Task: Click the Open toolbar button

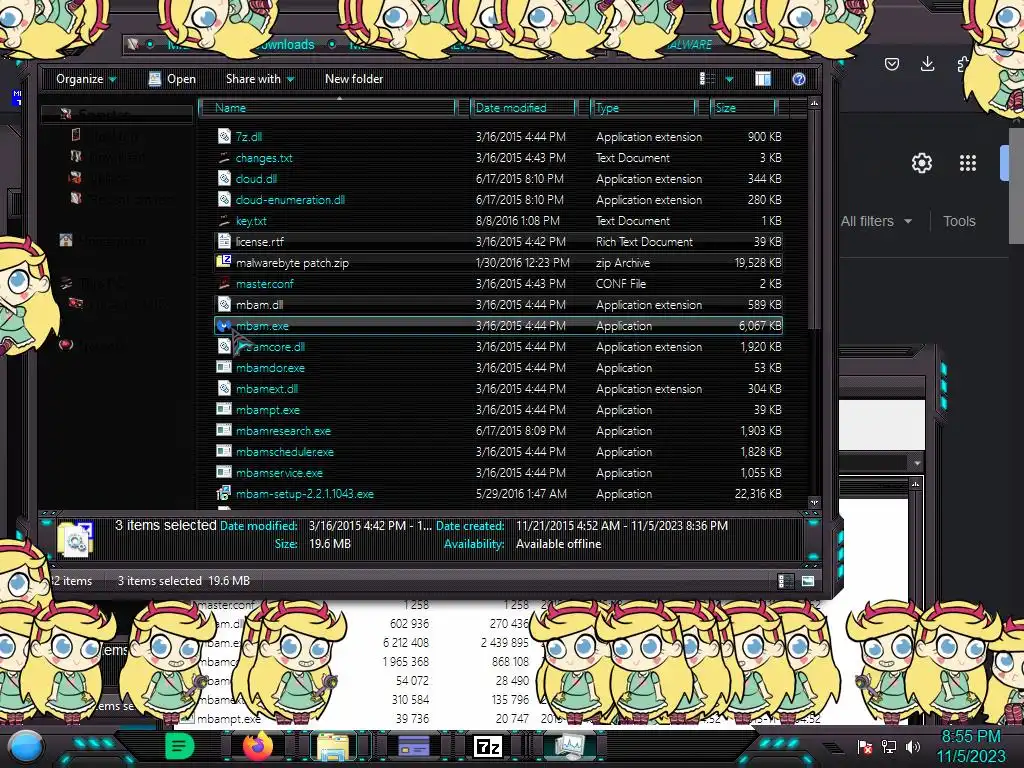Action: 172,79
